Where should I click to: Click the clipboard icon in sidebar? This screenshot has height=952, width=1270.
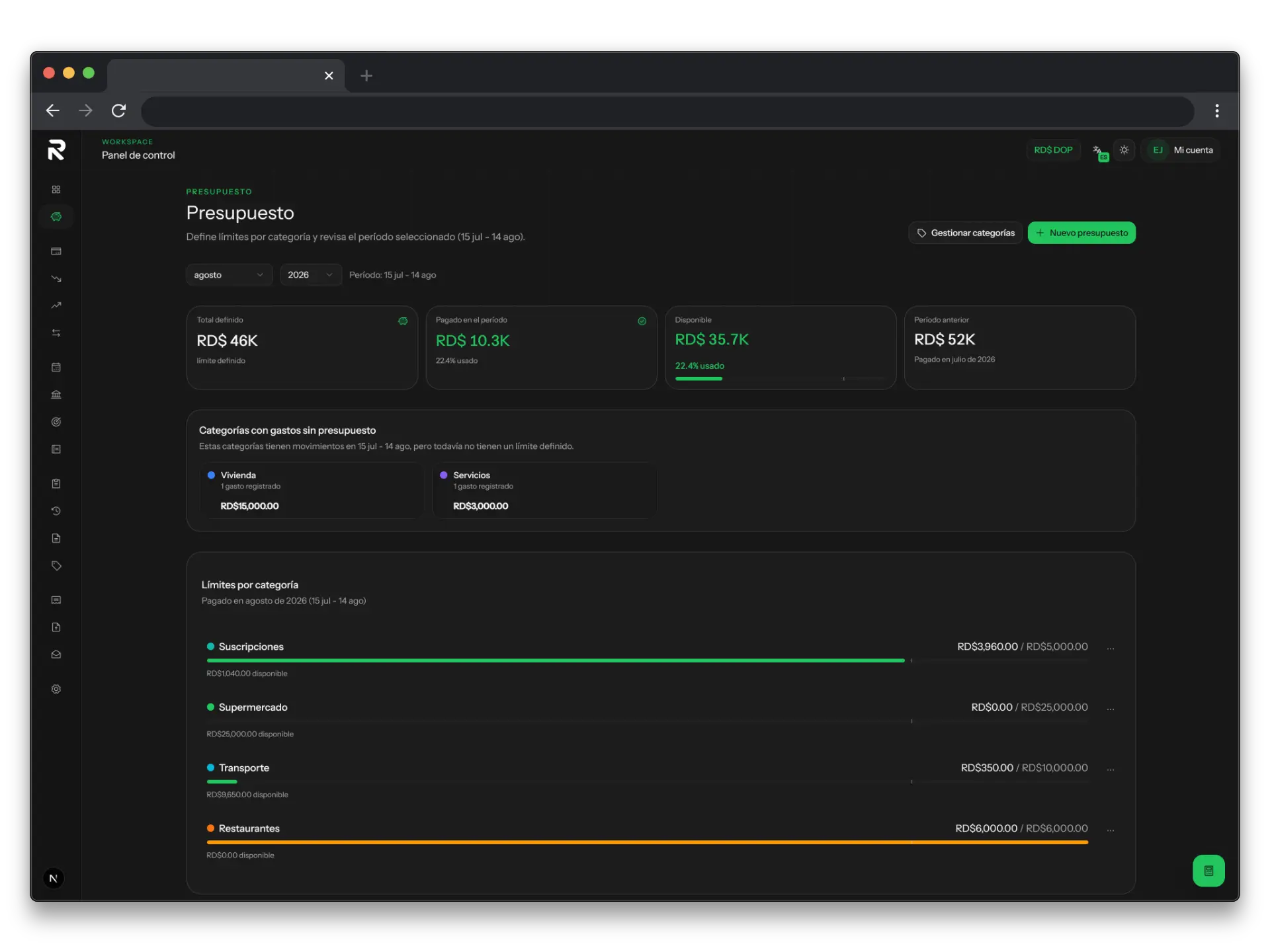[56, 484]
